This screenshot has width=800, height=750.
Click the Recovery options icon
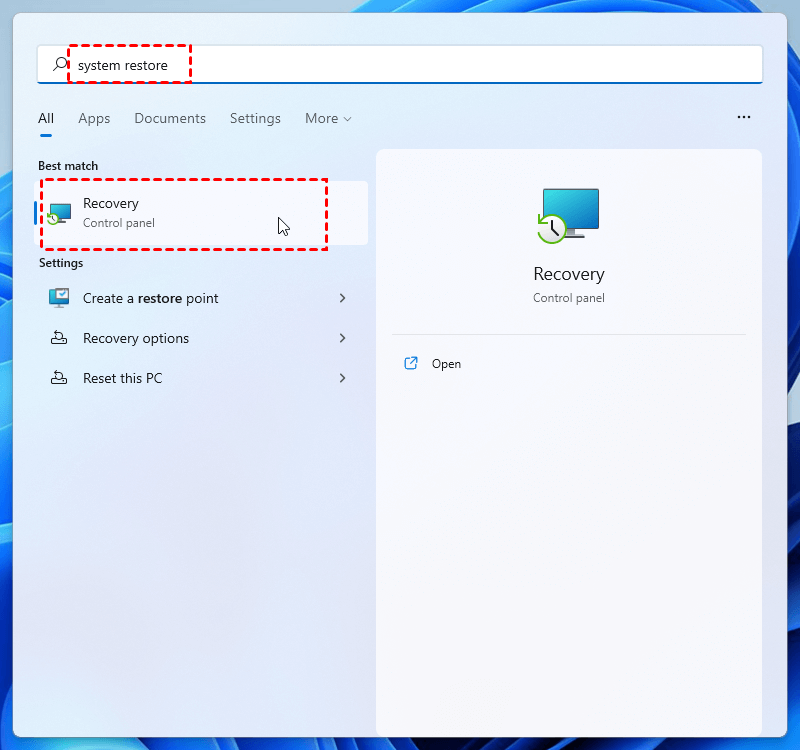(x=59, y=338)
